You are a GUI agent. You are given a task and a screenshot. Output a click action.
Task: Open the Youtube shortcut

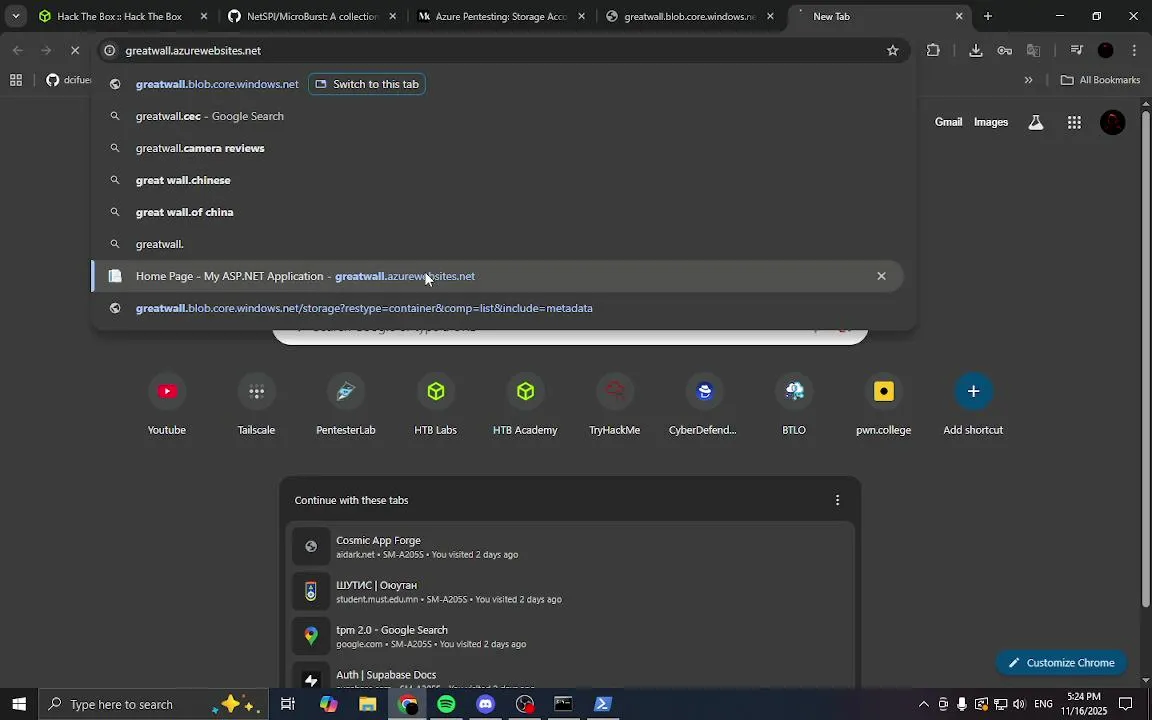[167, 404]
